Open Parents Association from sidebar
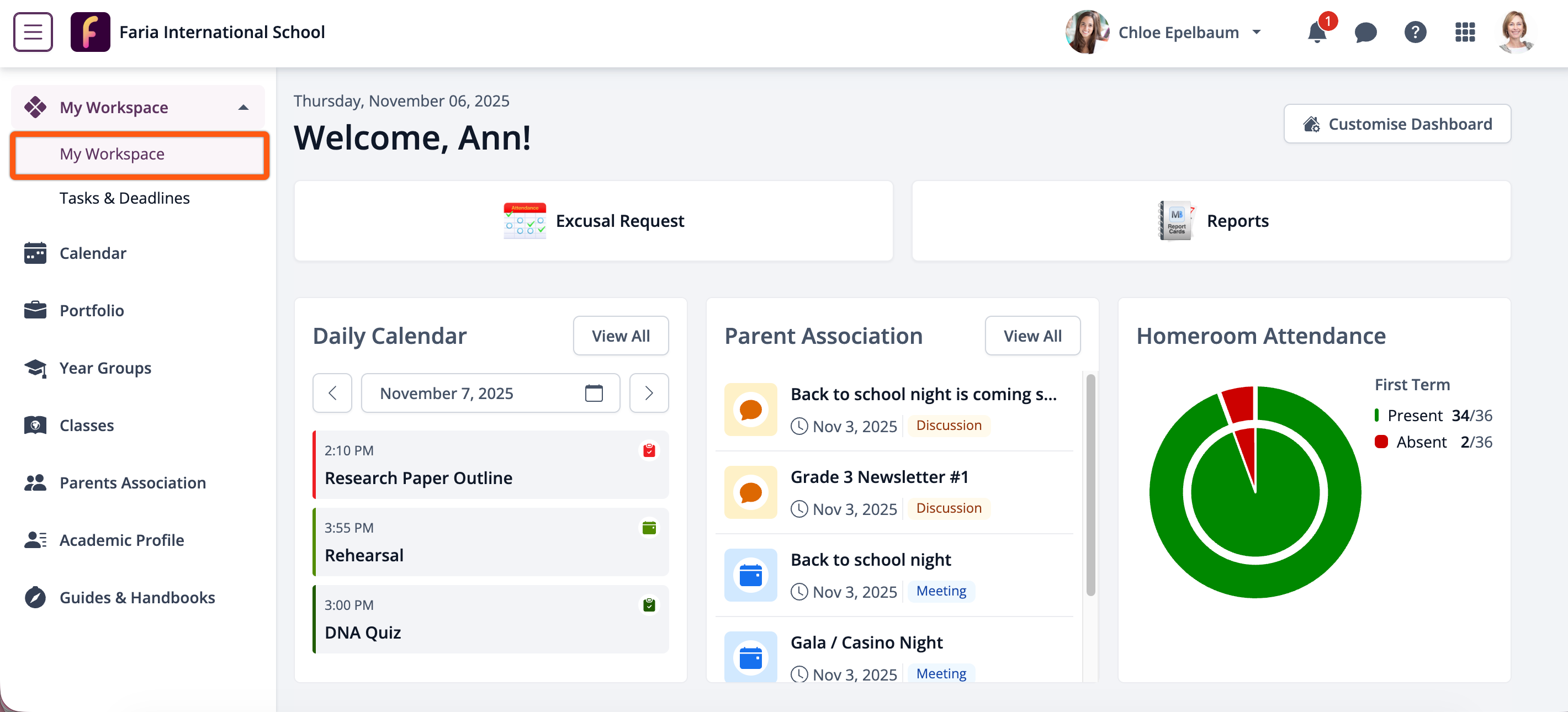Image resolution: width=1568 pixels, height=712 pixels. tap(132, 482)
